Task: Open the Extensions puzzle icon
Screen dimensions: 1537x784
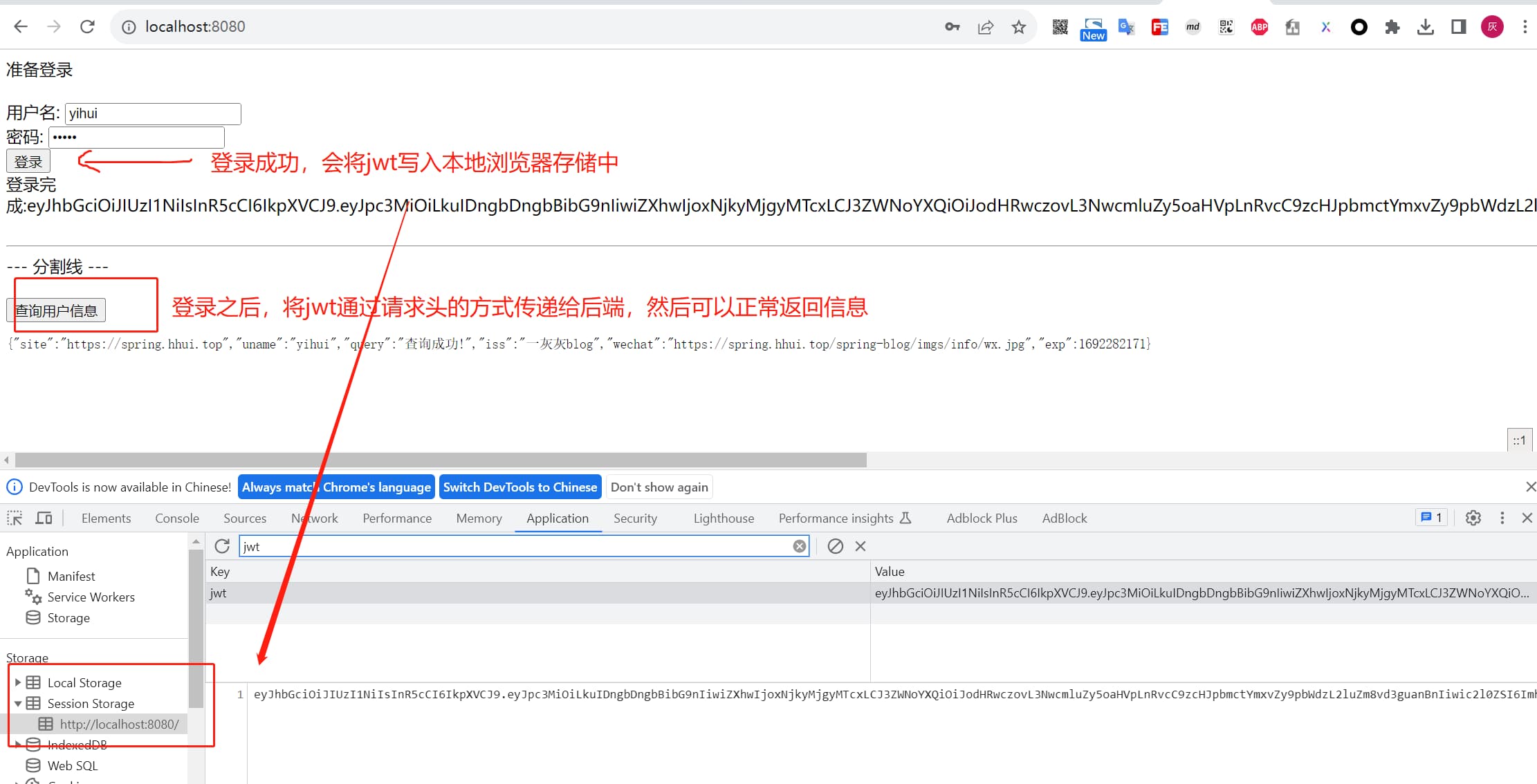Action: (1392, 27)
